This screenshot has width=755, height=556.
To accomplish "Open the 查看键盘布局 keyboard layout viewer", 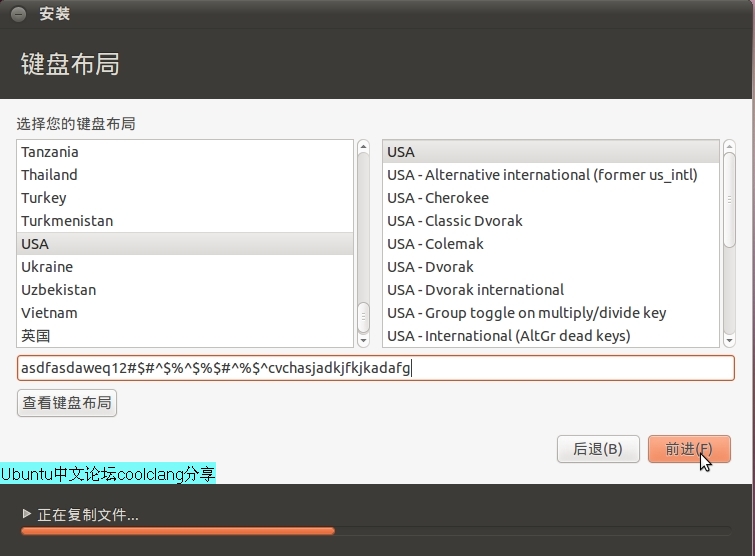I will point(67,403).
